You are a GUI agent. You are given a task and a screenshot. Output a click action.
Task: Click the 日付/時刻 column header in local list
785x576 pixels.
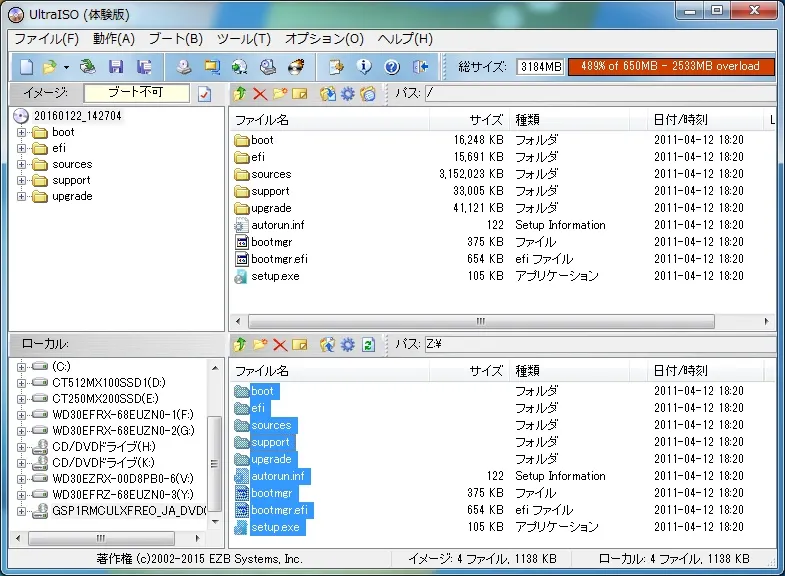point(705,371)
